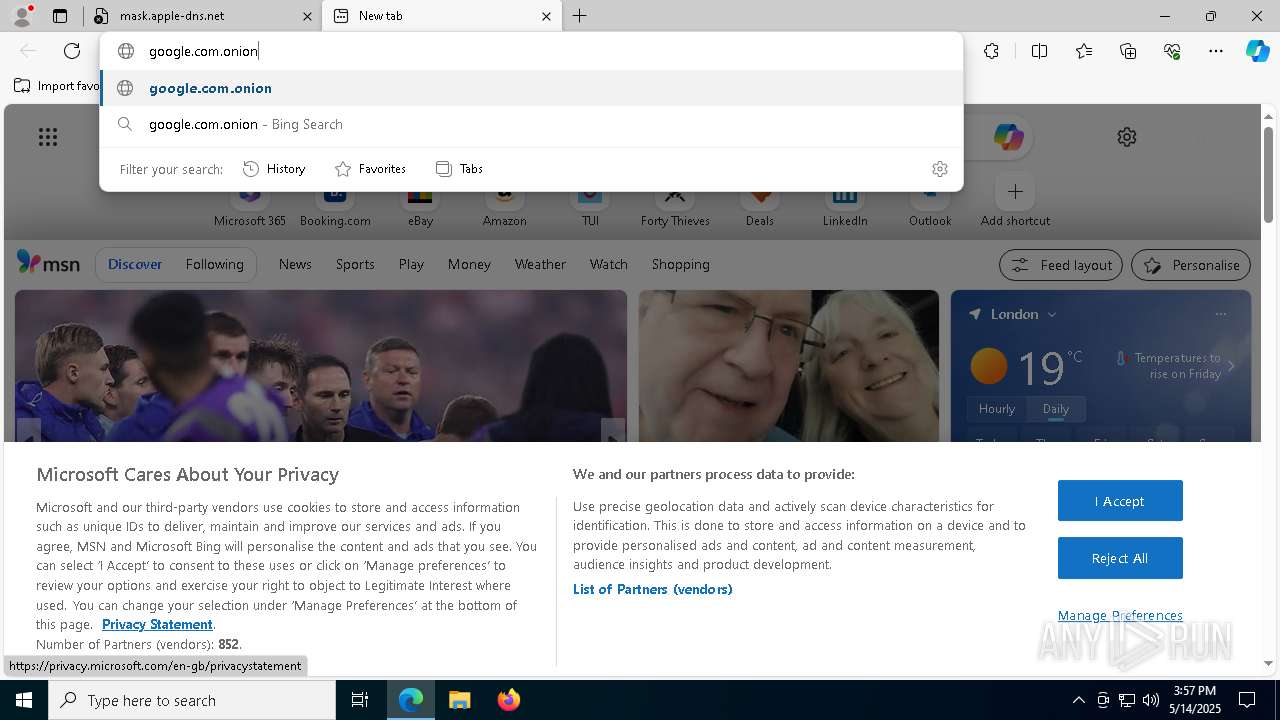Open Task View on taskbar
The height and width of the screenshot is (720, 1280).
(360, 700)
